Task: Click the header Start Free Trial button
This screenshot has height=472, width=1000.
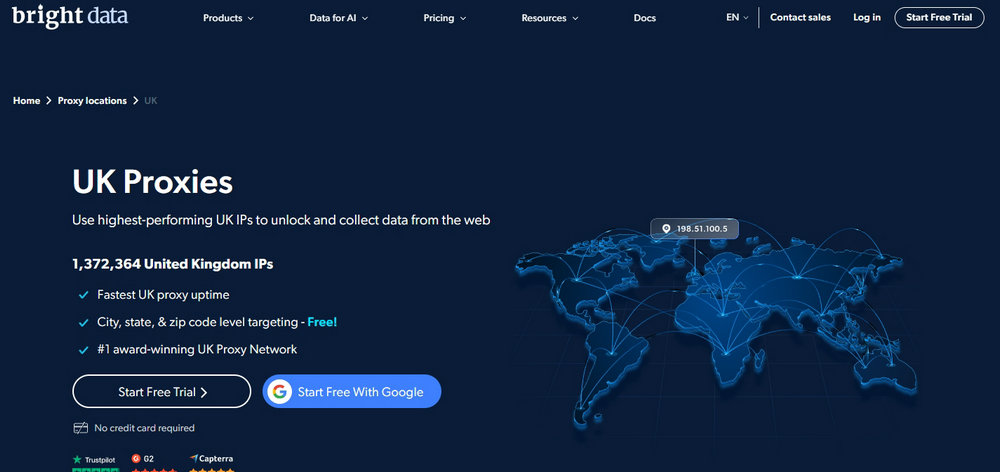Action: click(x=939, y=17)
